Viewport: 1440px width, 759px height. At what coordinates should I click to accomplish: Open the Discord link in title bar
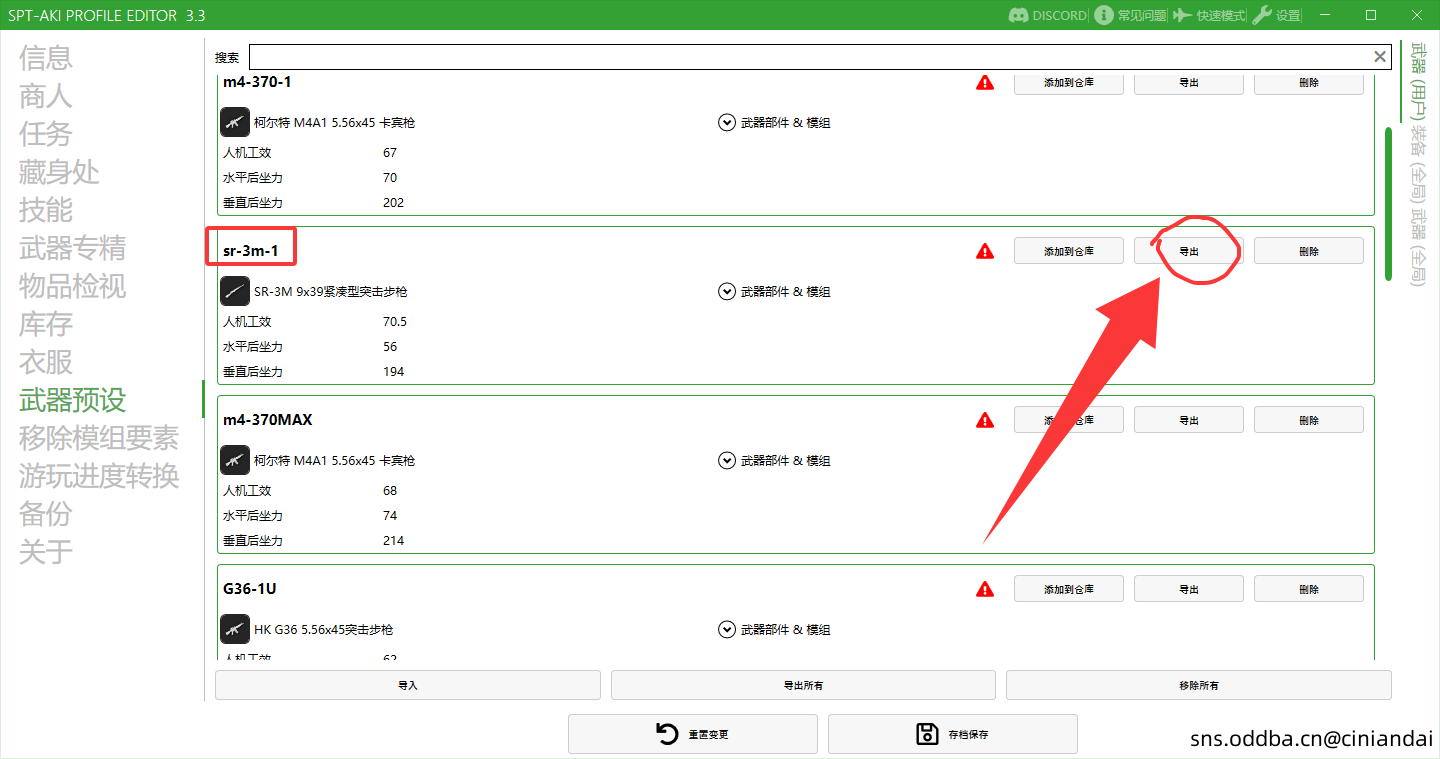point(1047,15)
